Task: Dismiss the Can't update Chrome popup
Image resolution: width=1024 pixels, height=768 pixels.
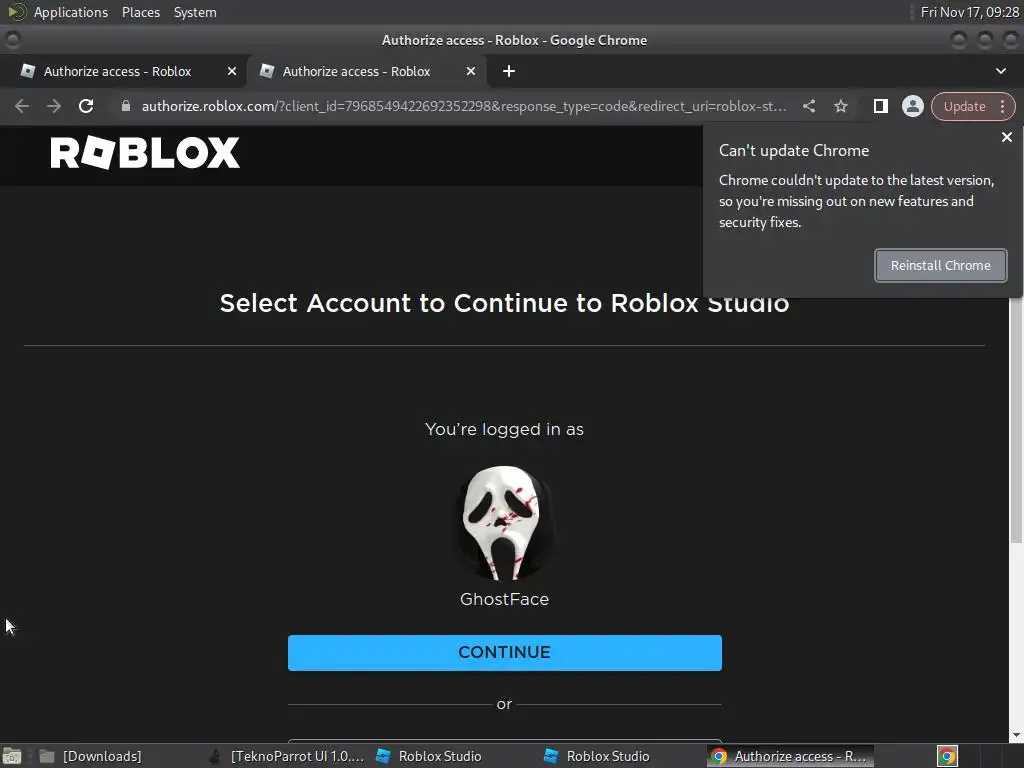Action: pyautogui.click(x=1006, y=137)
